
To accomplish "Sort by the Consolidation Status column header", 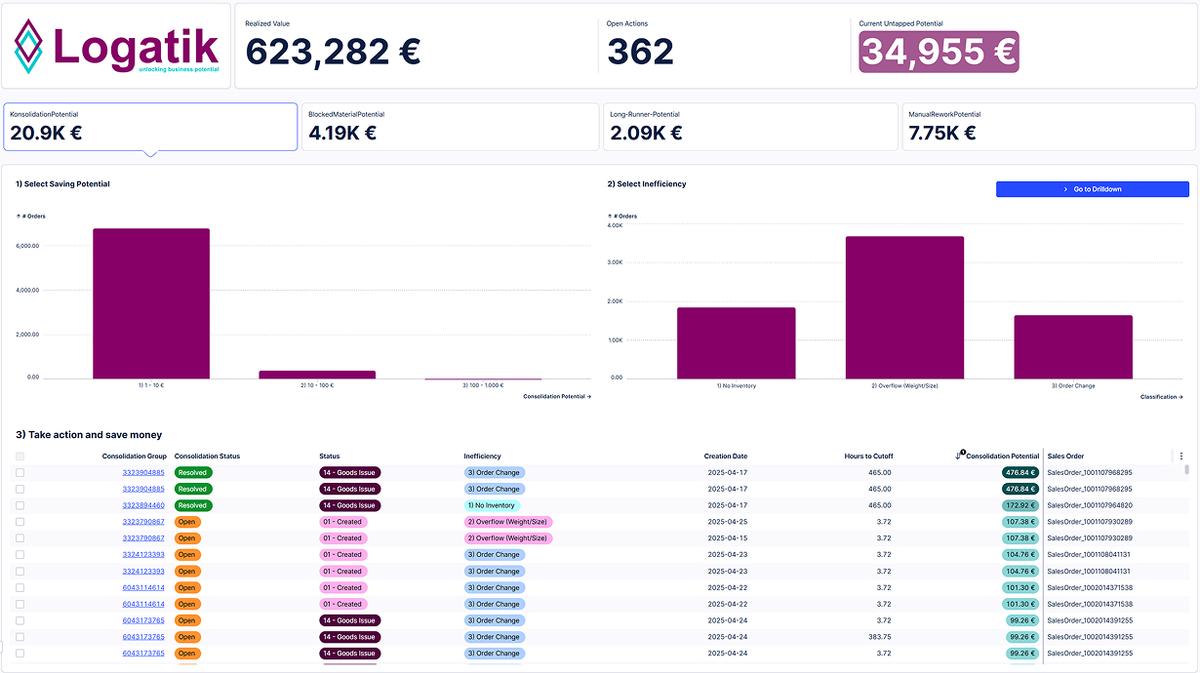I will (207, 456).
